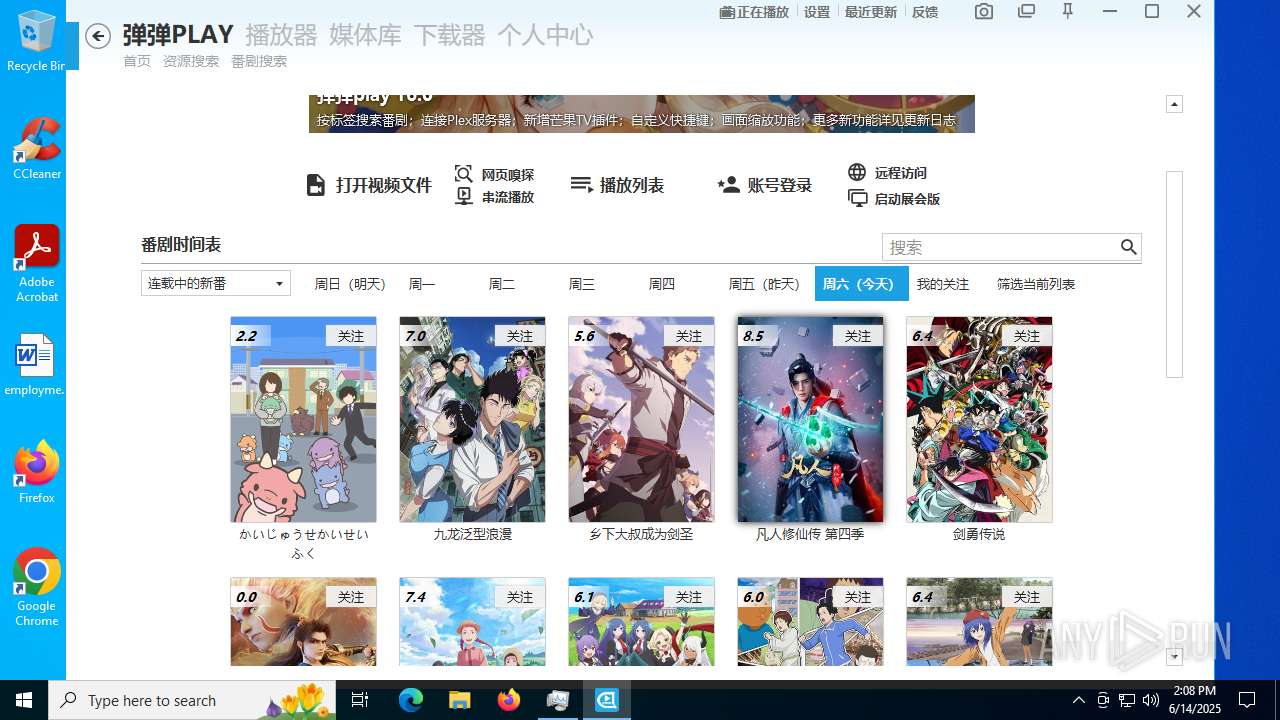Open Firefox from the taskbar

(509, 700)
